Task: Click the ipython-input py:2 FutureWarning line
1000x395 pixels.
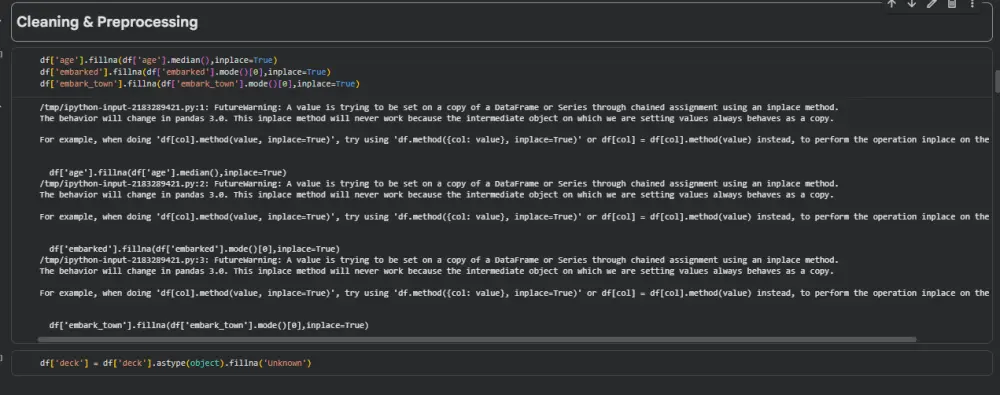Action: click(439, 184)
